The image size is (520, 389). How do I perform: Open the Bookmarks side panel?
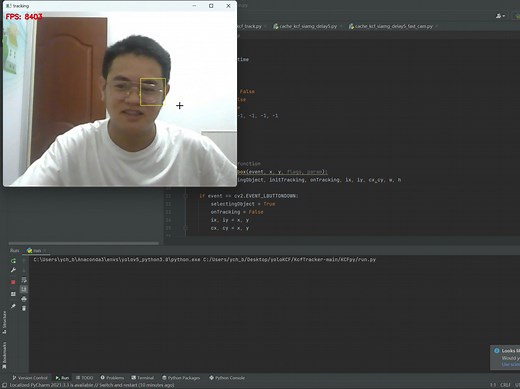point(4,355)
